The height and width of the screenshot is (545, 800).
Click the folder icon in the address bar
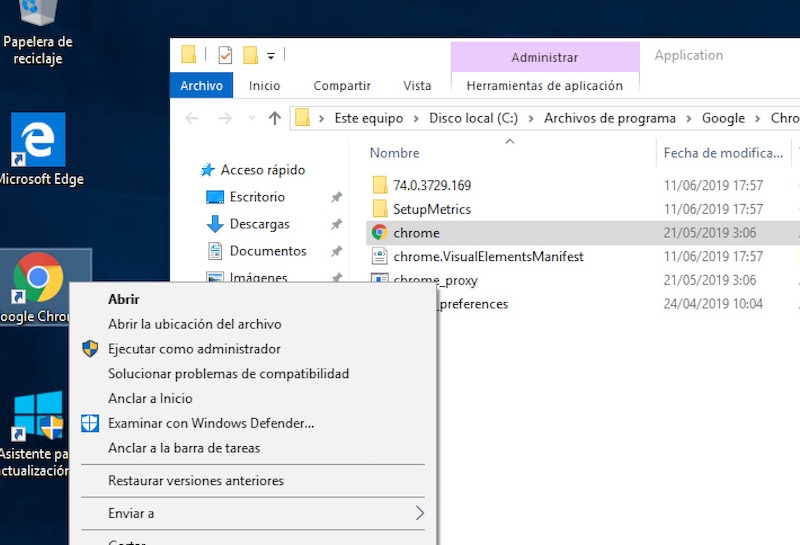coord(303,118)
